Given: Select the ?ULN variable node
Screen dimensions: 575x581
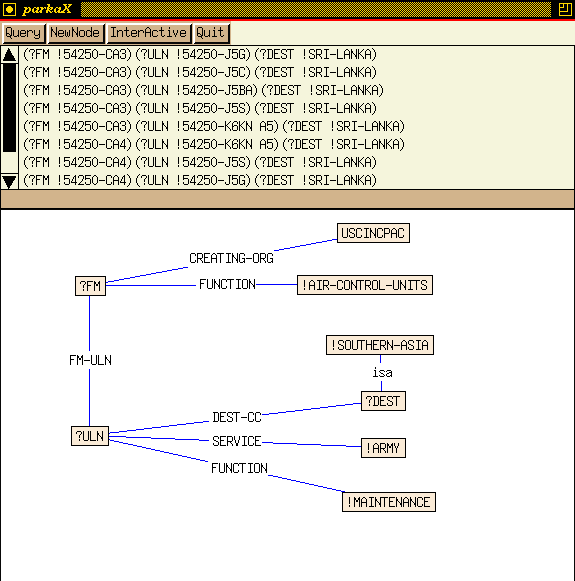Looking at the screenshot, I should click(x=90, y=436).
